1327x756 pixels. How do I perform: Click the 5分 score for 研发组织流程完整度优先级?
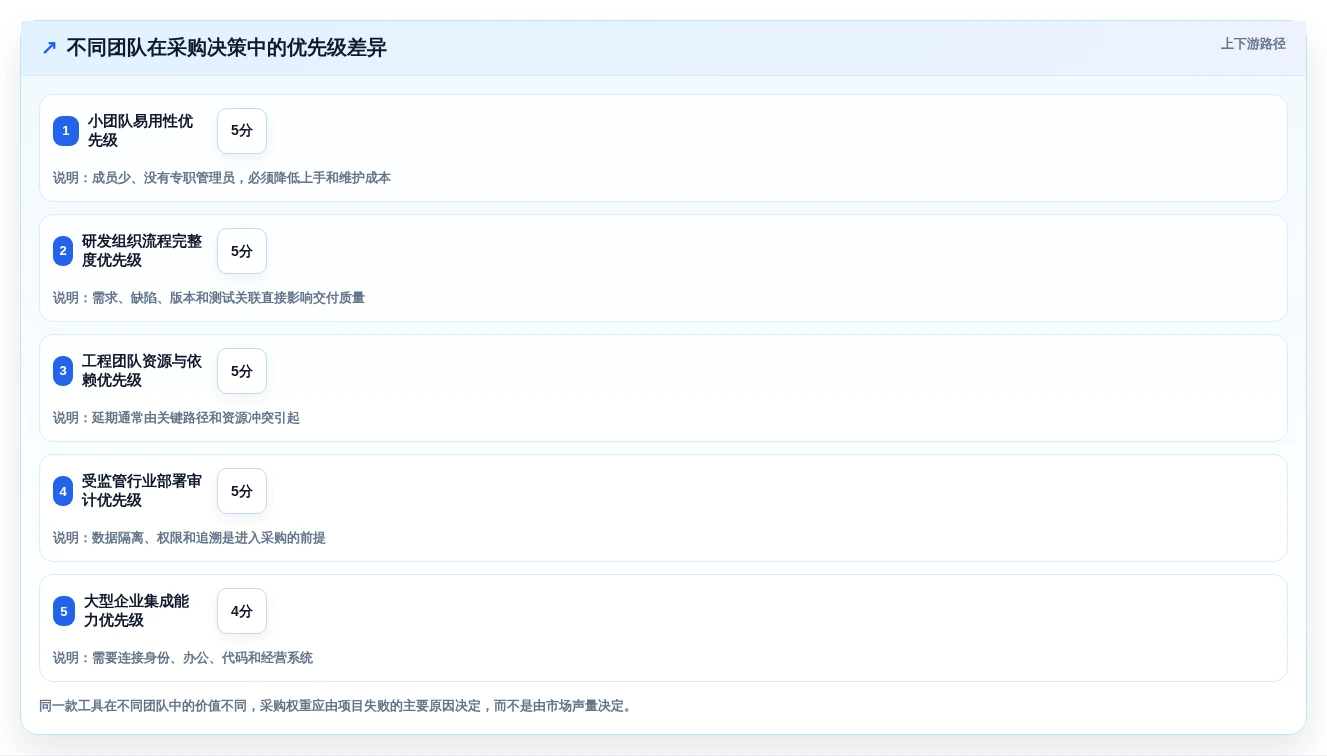242,251
